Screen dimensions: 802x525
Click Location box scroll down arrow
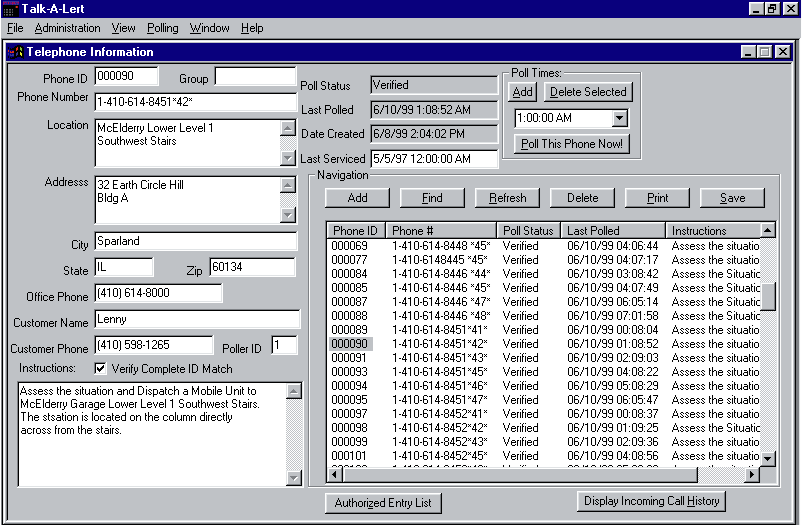288,158
